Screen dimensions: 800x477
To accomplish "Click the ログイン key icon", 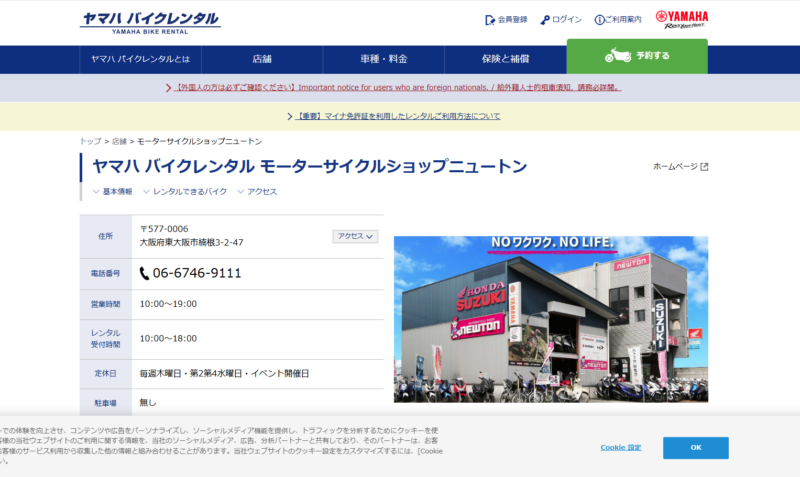I will point(545,20).
